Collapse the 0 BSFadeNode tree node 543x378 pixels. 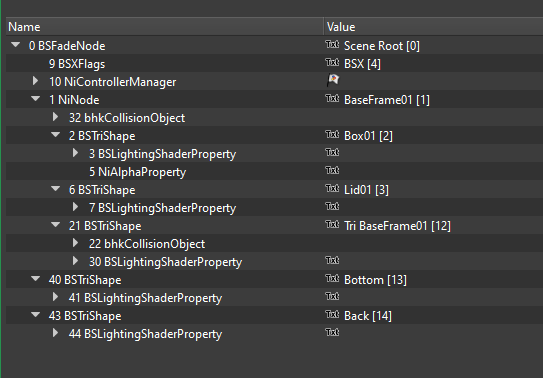(16, 45)
